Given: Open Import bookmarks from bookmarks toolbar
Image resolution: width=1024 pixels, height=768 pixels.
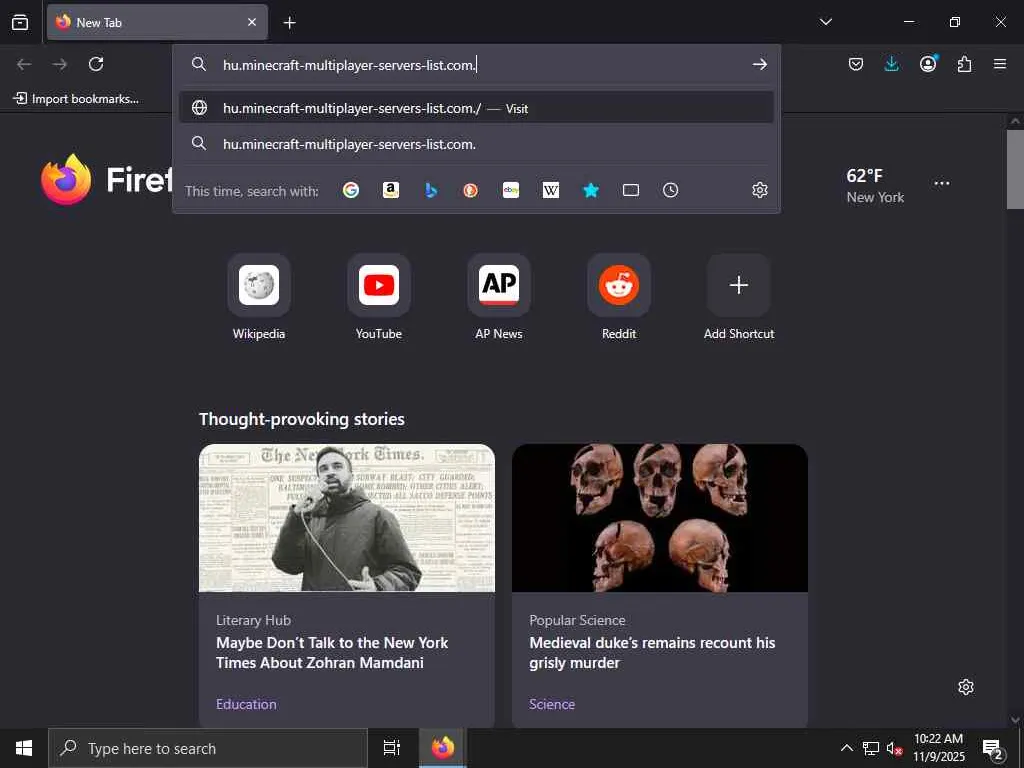Looking at the screenshot, I should pyautogui.click(x=76, y=99).
